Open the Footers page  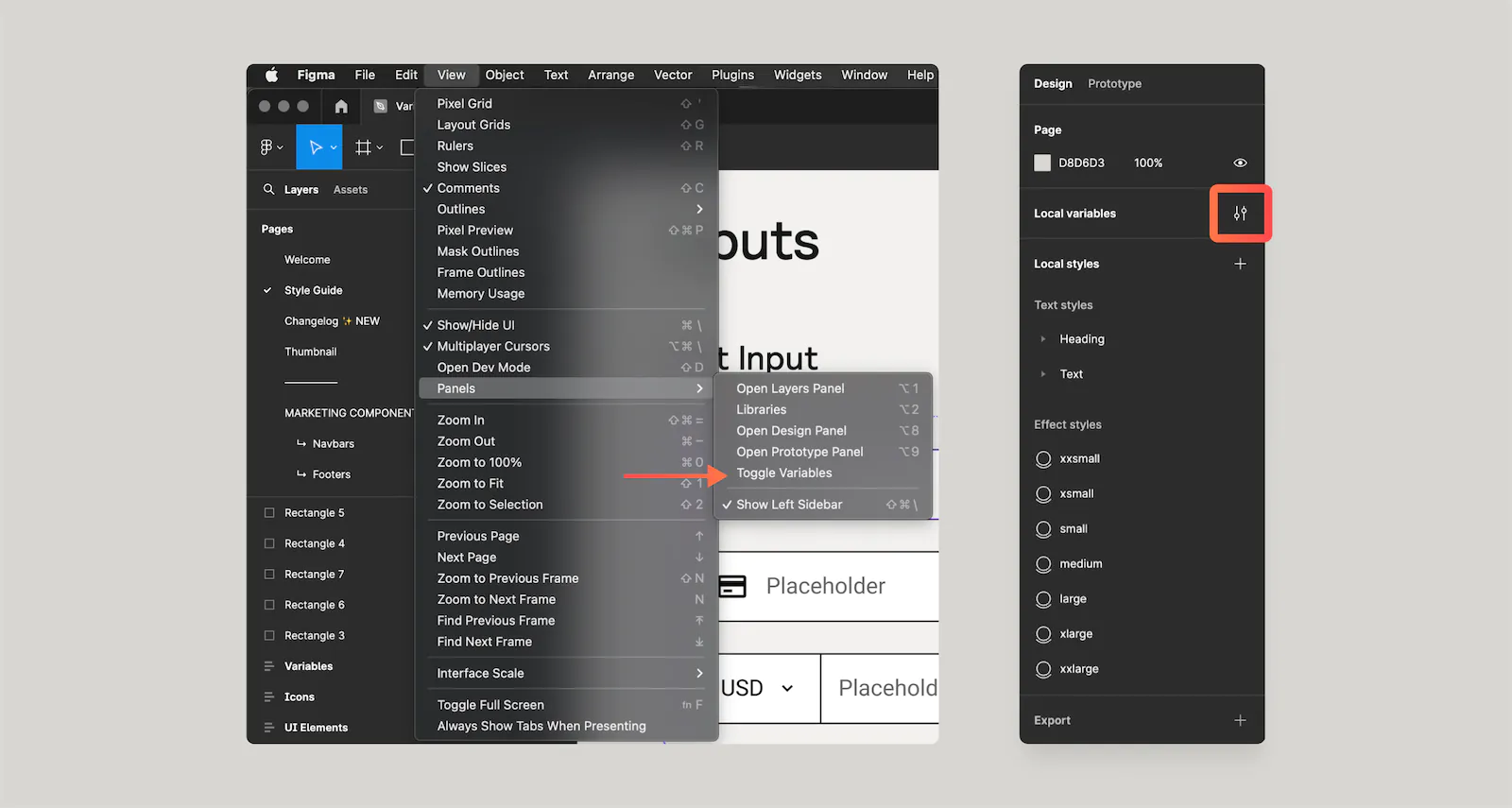pyautogui.click(x=331, y=474)
